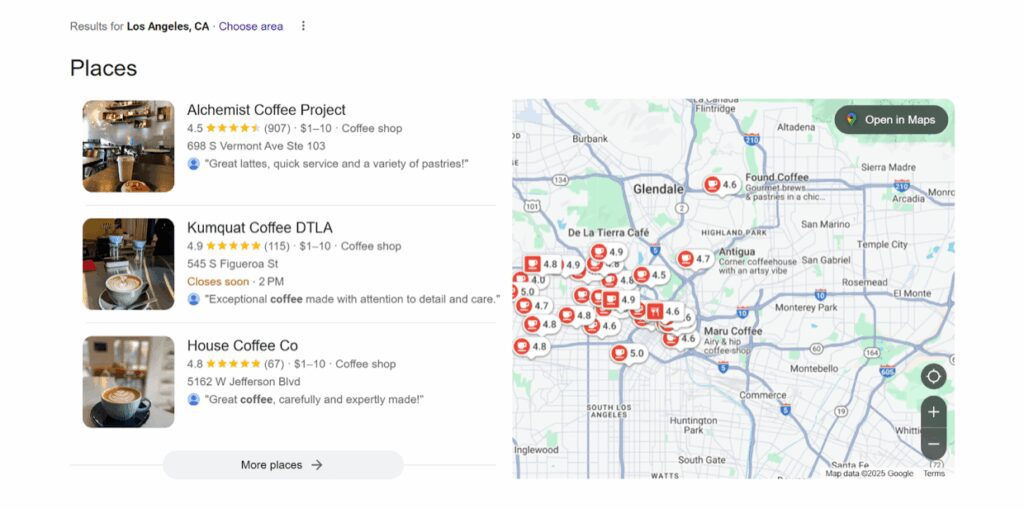Image resolution: width=1024 pixels, height=509 pixels.
Task: Click reviewer avatar beside "Exceptional coffee" review
Action: pos(193,299)
